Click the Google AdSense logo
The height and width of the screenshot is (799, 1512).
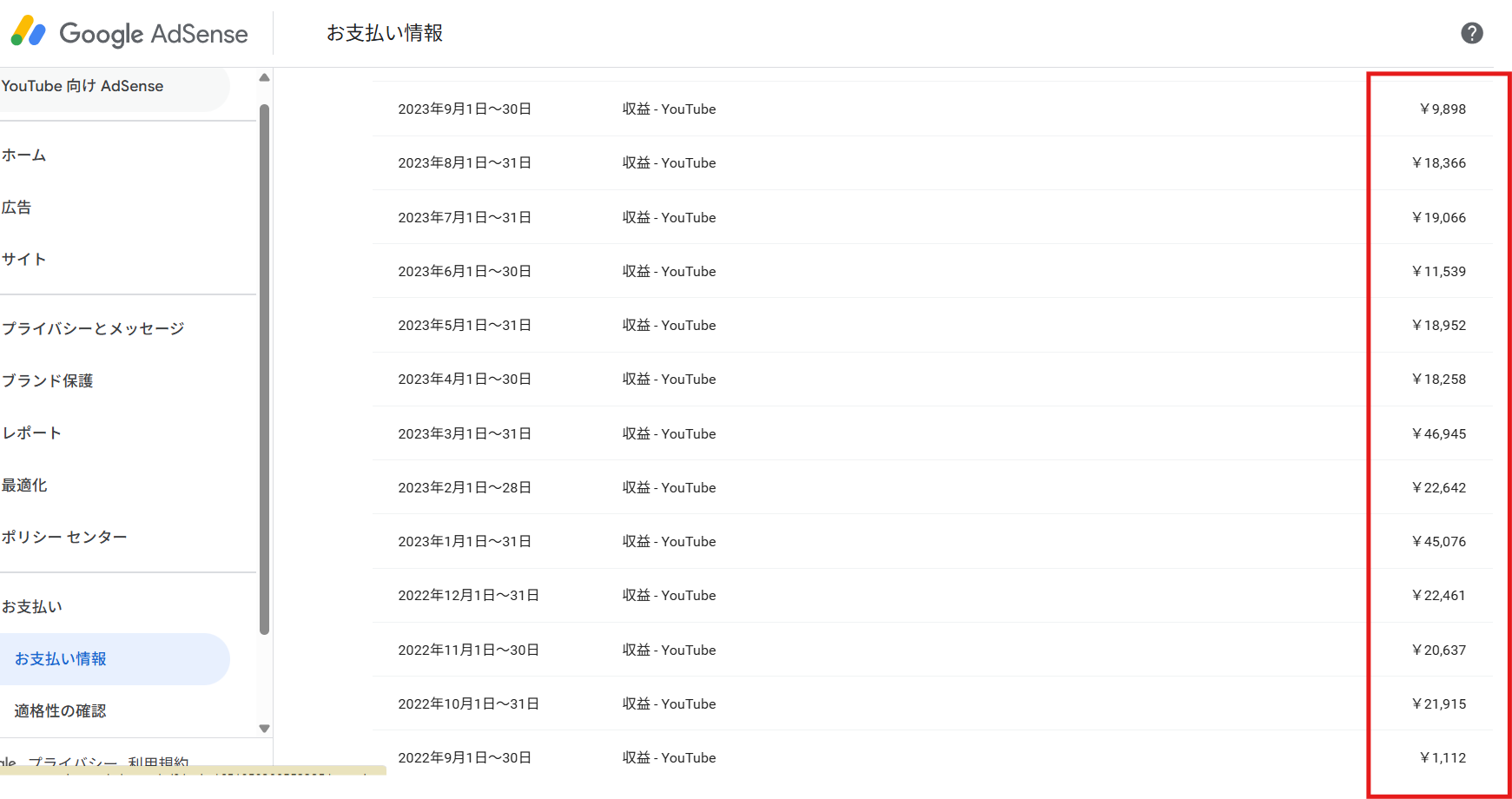point(130,33)
